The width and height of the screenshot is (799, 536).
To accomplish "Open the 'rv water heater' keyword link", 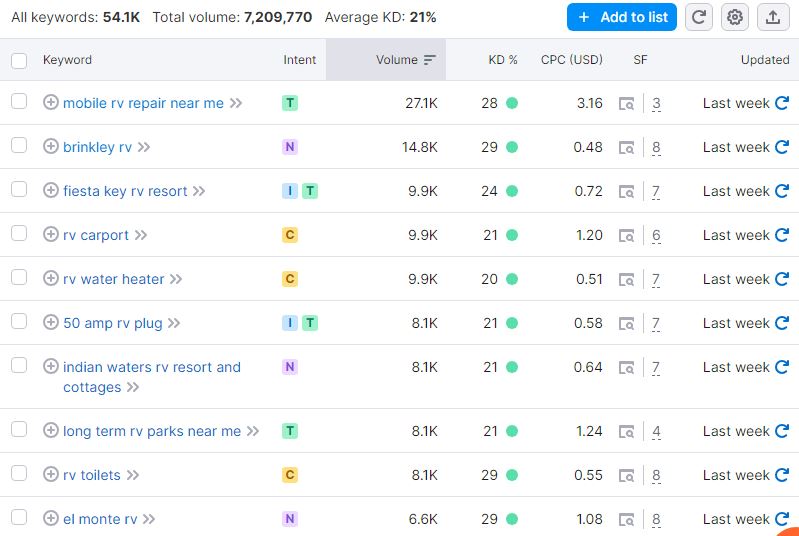I will 114,279.
